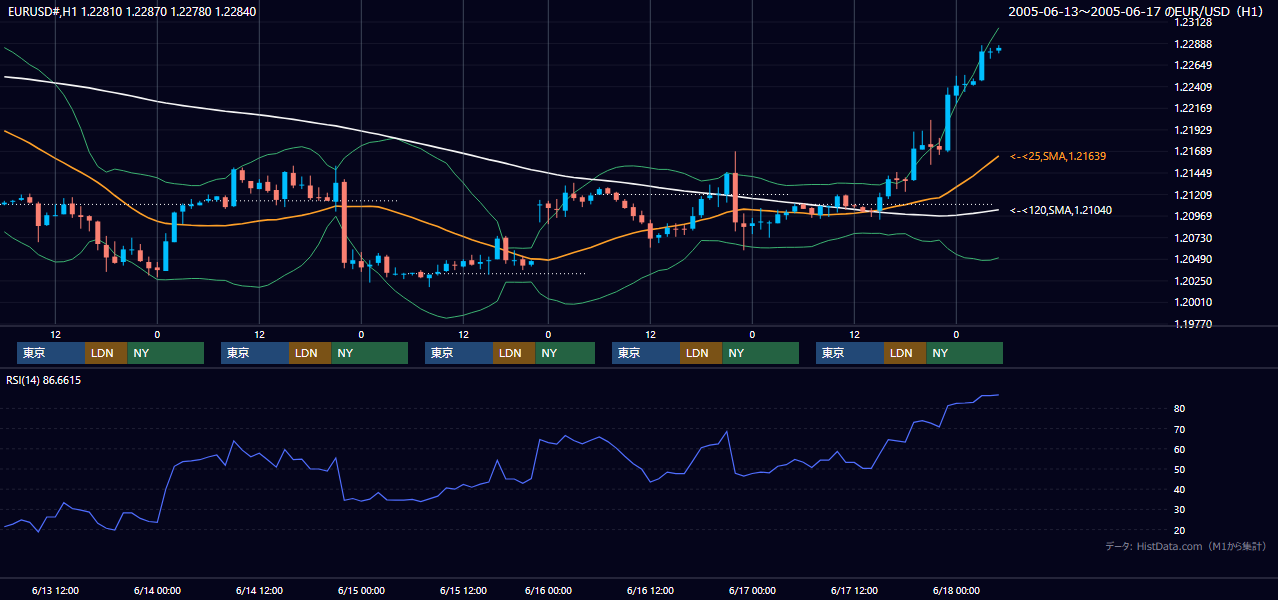
Task: Click the 6/16 00:00 date label
Action: click(x=548, y=590)
